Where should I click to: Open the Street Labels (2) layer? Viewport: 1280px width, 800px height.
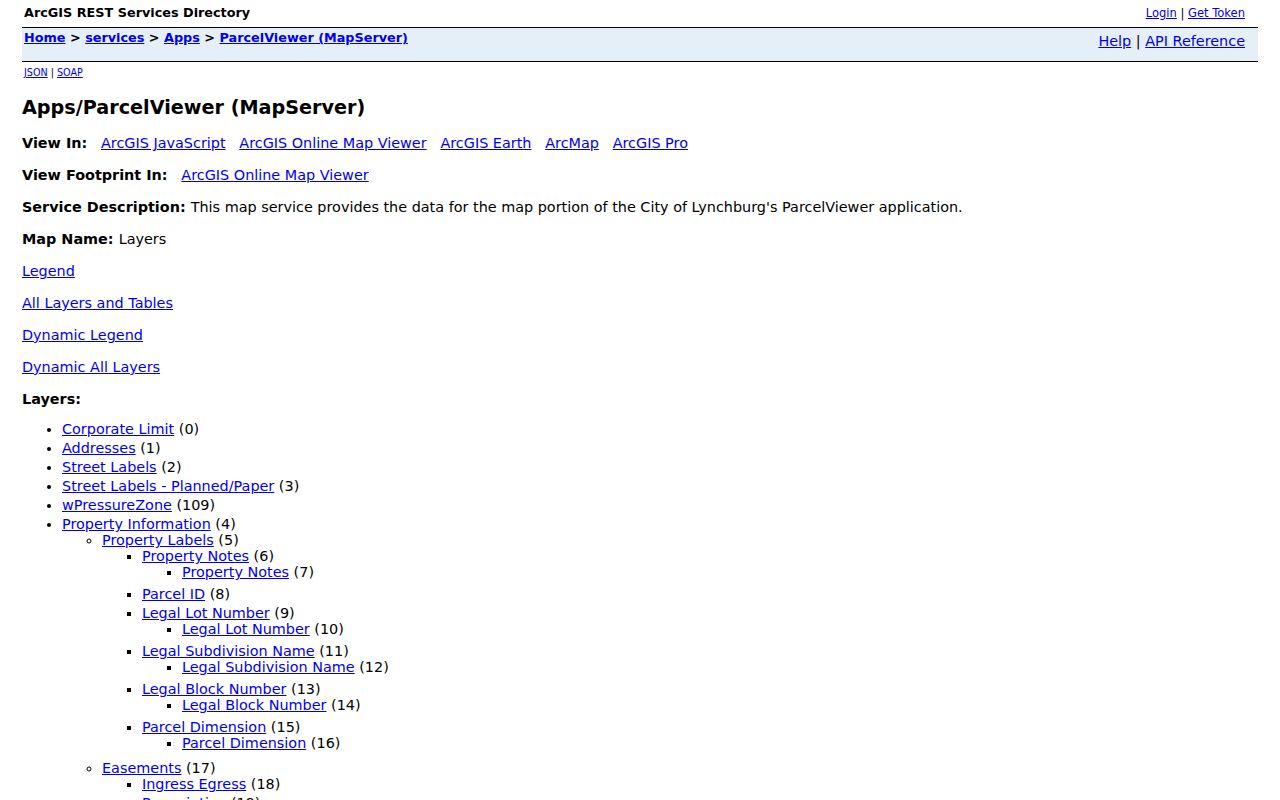pyautogui.click(x=109, y=467)
